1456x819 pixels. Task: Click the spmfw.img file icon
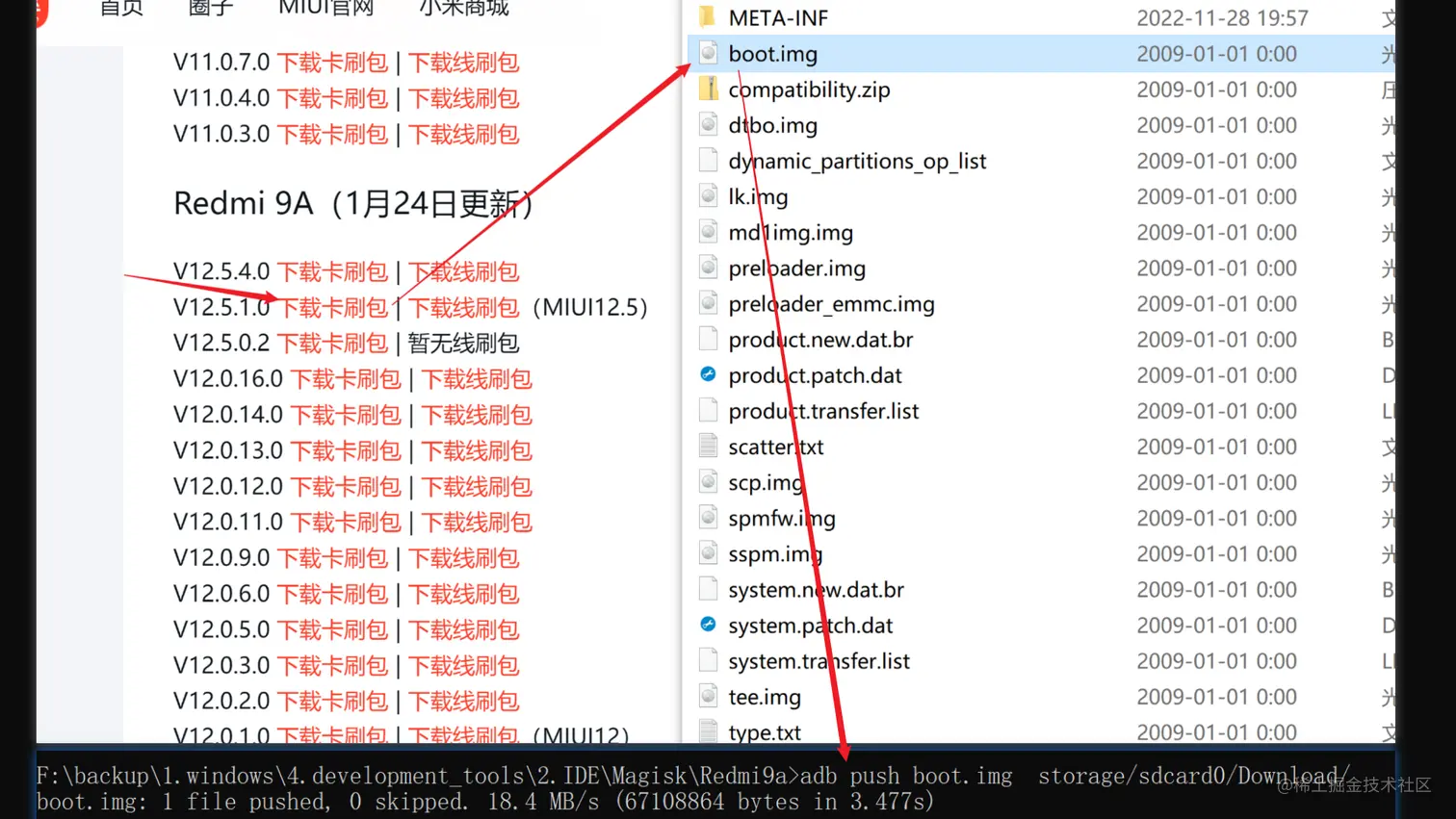pyautogui.click(x=708, y=518)
